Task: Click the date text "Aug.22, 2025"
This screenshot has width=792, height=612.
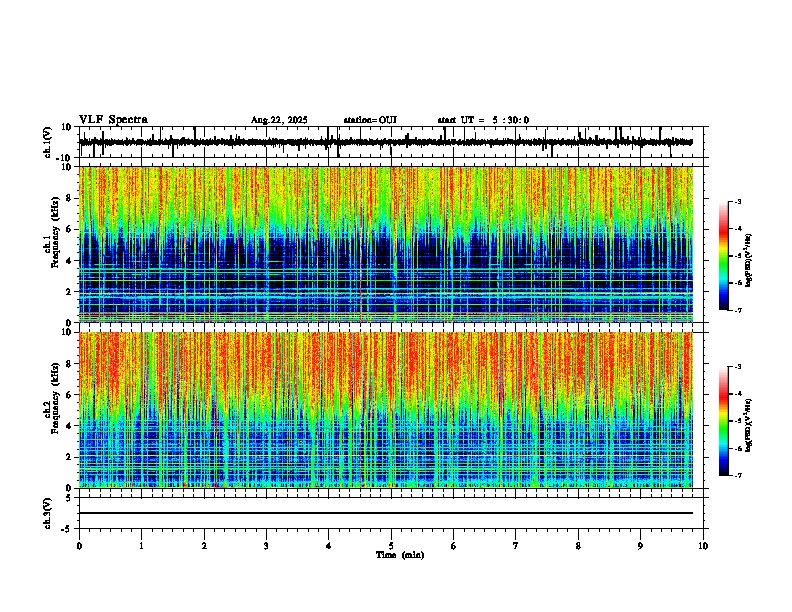Action: 279,120
